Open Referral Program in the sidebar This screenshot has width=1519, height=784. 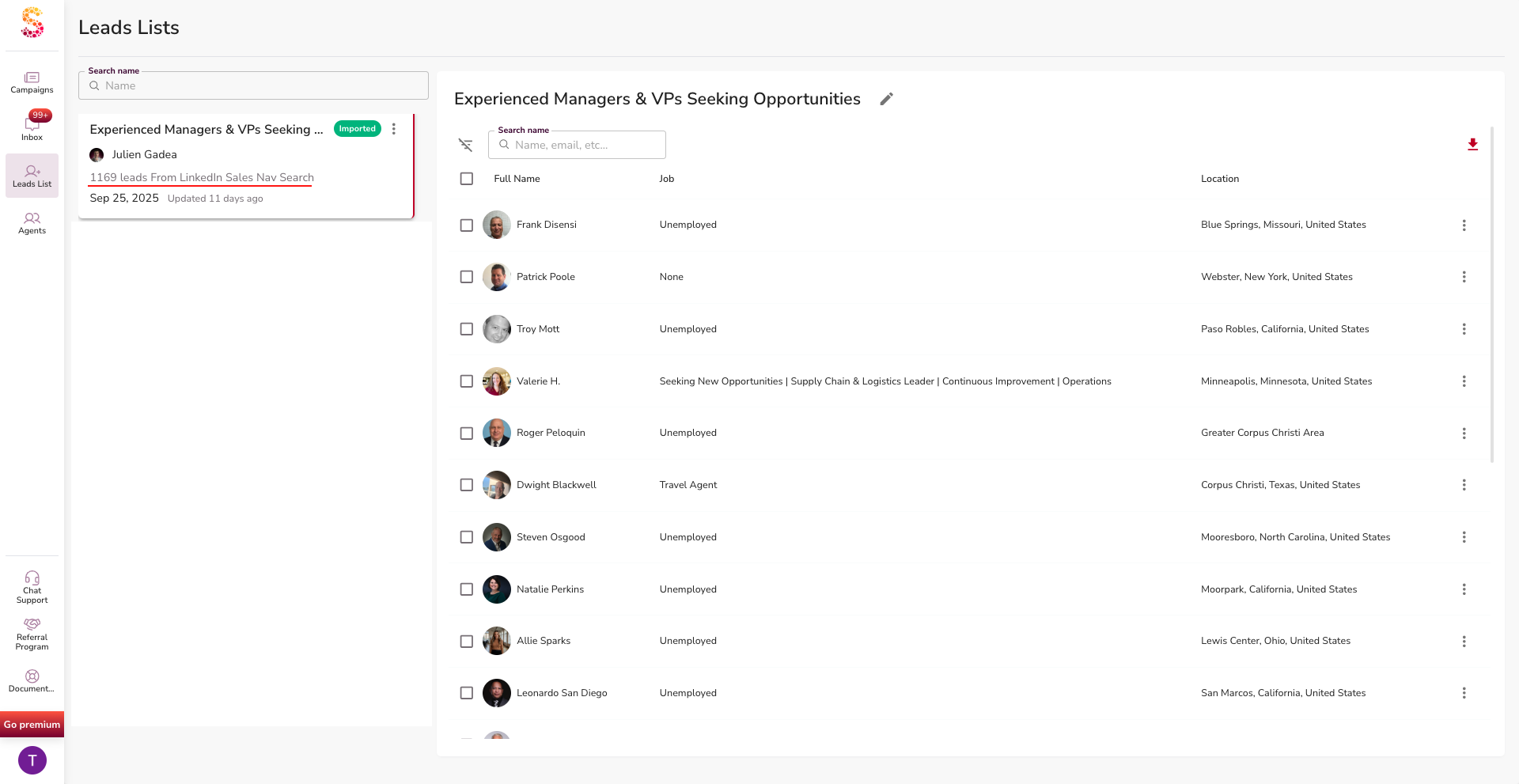(32, 634)
